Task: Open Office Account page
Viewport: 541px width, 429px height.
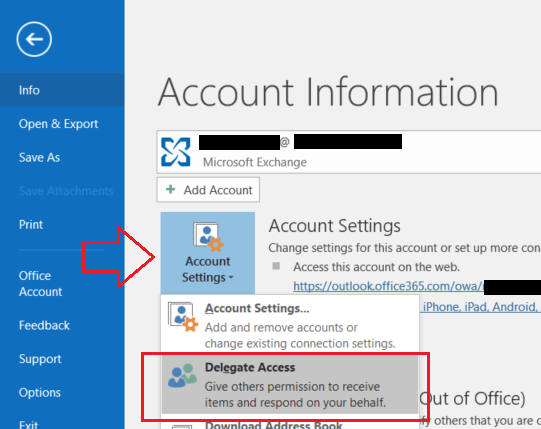Action: pos(40,284)
